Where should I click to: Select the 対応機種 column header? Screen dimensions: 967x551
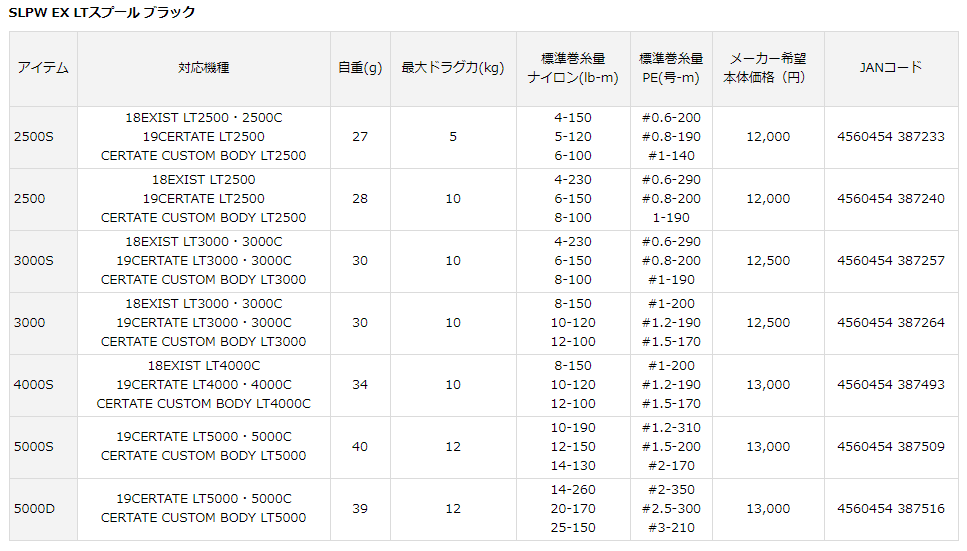coord(204,68)
